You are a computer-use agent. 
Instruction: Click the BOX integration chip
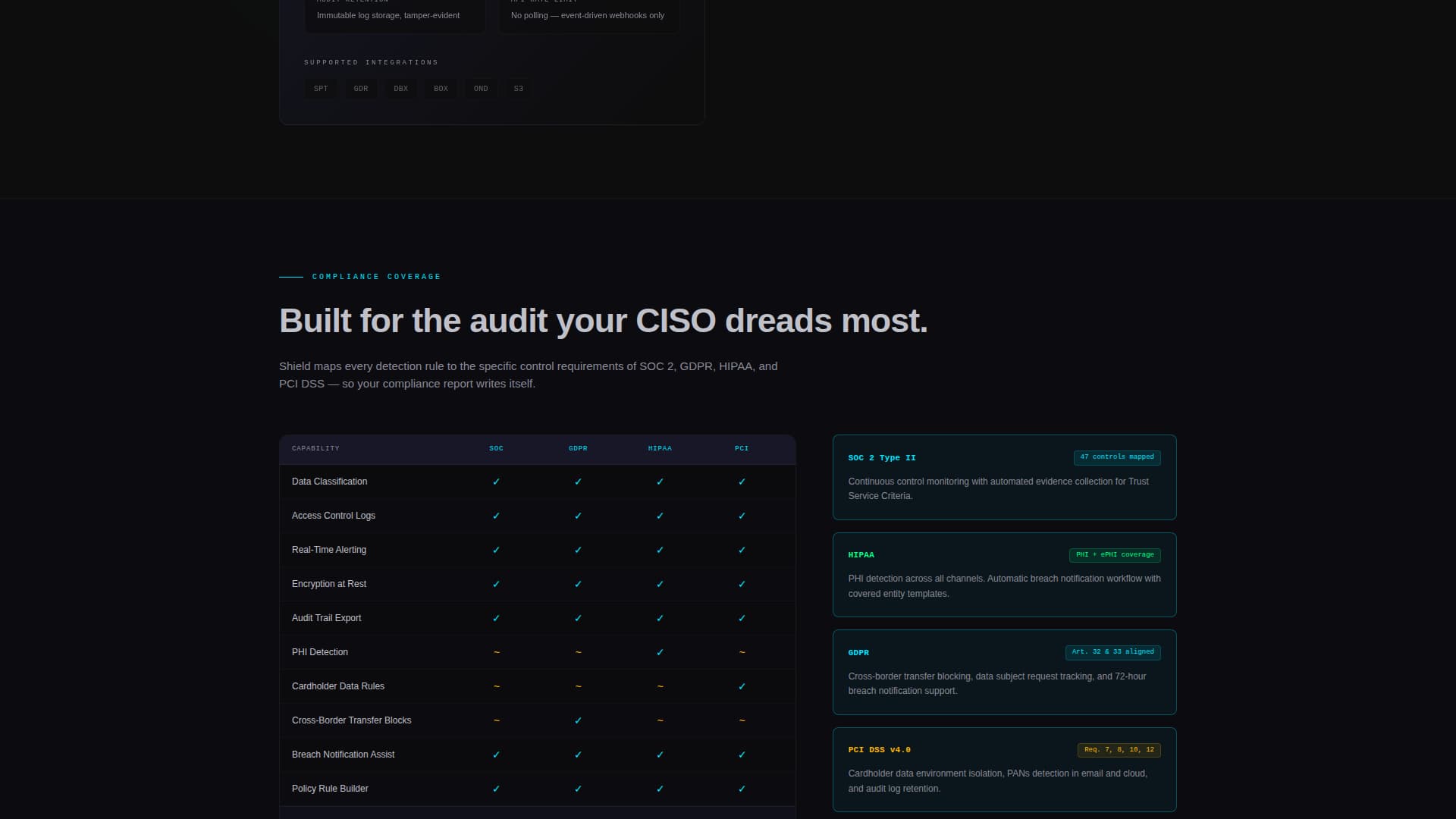click(x=441, y=89)
